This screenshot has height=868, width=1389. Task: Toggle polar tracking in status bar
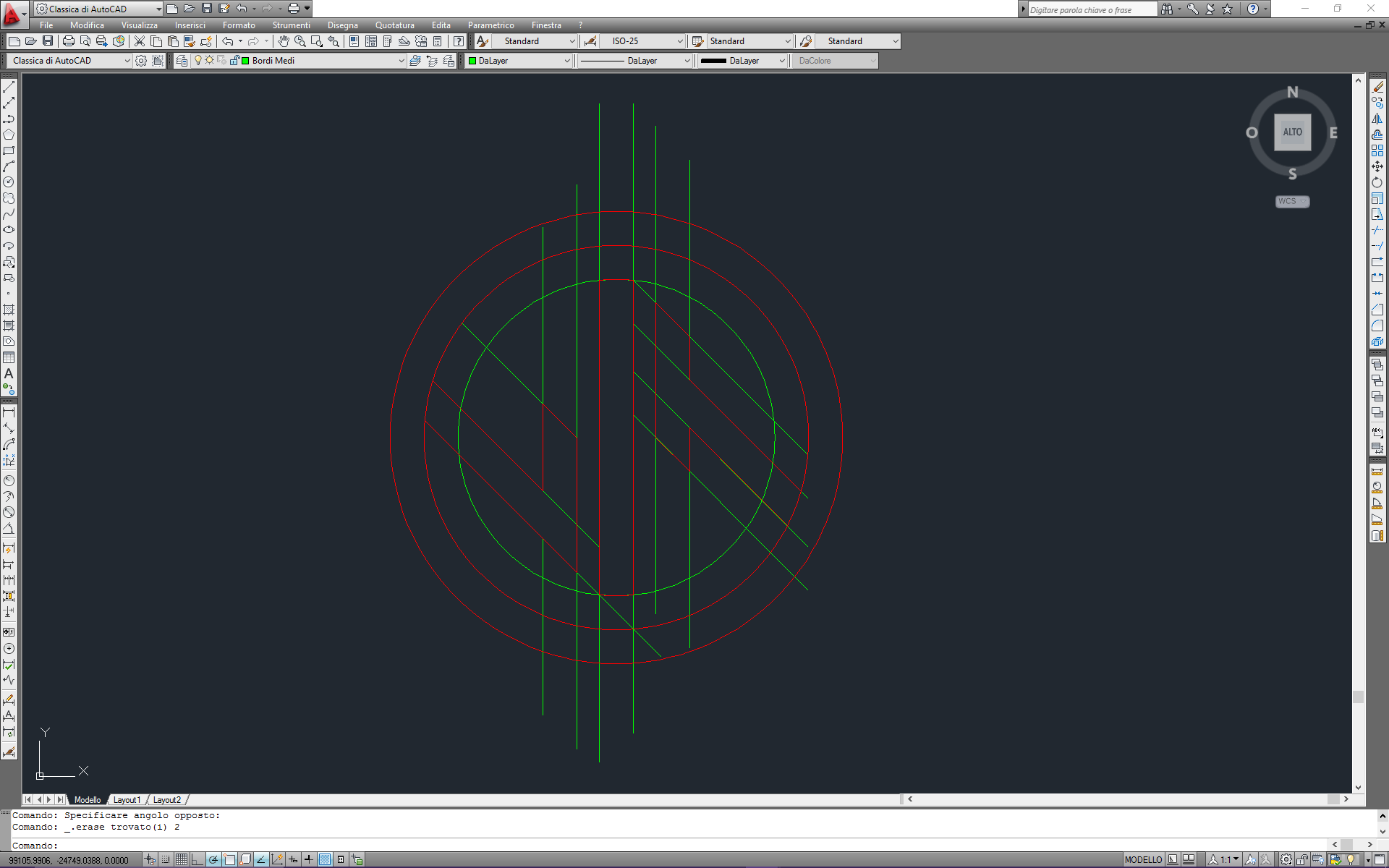point(213,859)
